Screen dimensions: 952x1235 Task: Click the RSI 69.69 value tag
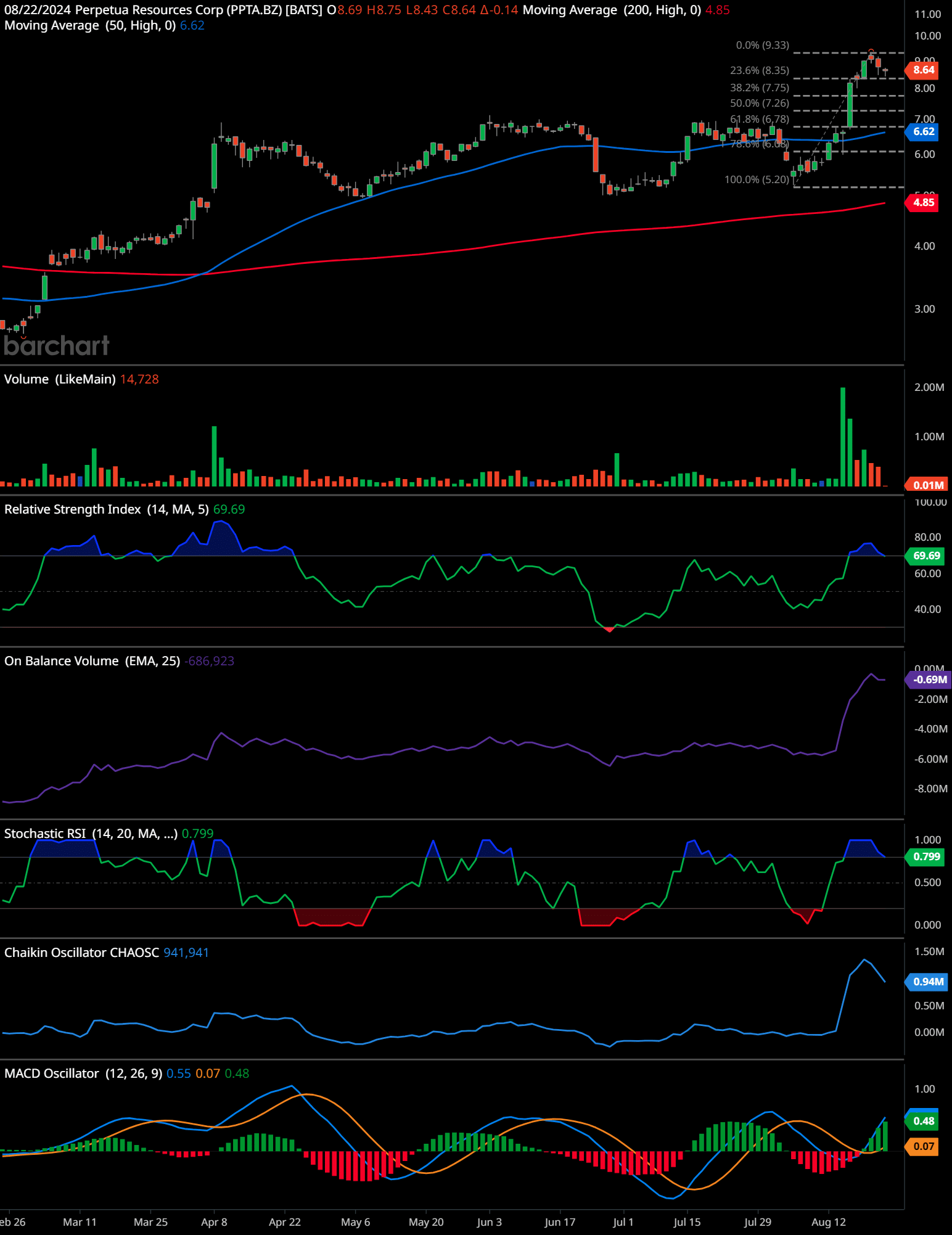coord(925,556)
